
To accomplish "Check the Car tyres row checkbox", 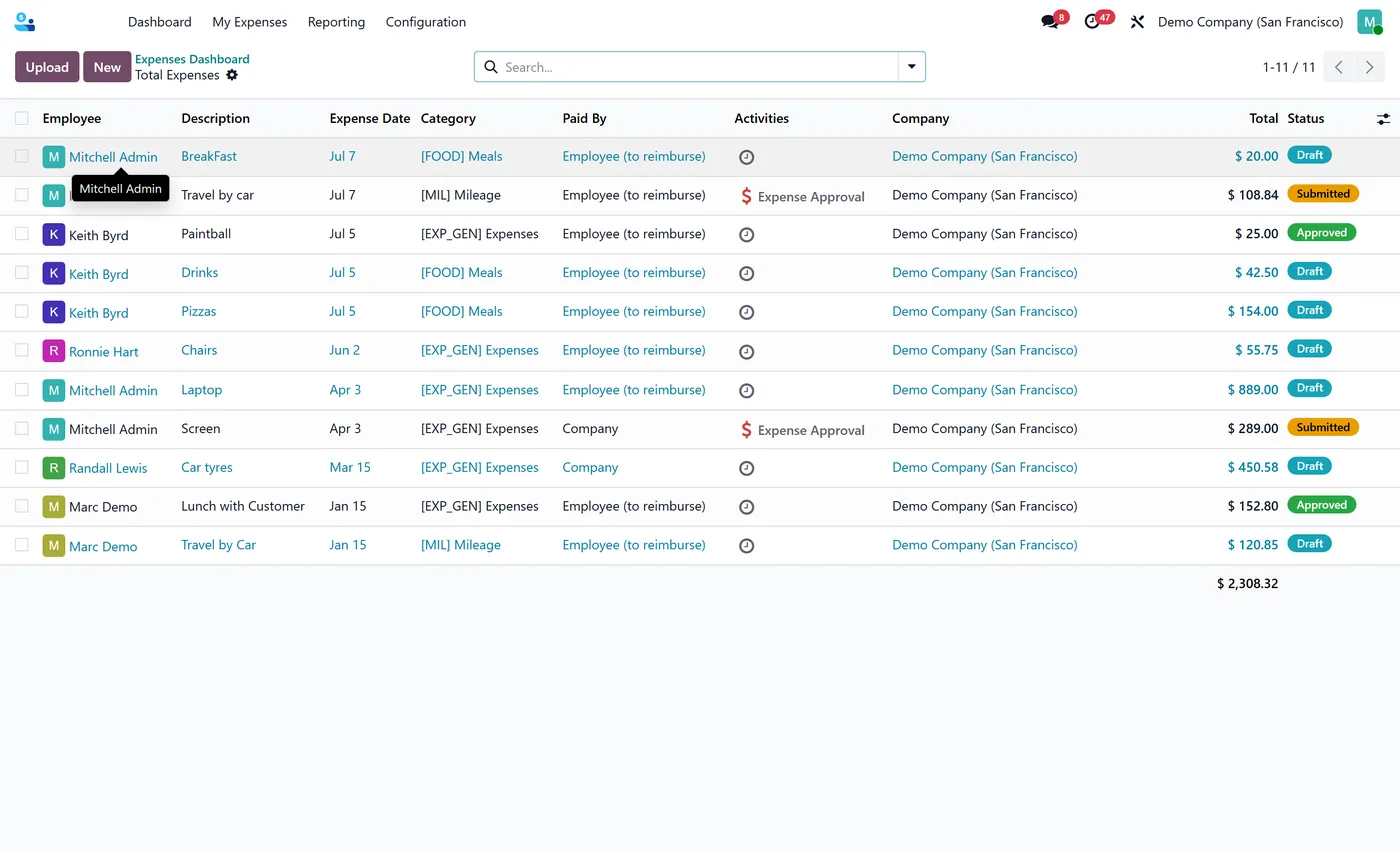I will [21, 468].
